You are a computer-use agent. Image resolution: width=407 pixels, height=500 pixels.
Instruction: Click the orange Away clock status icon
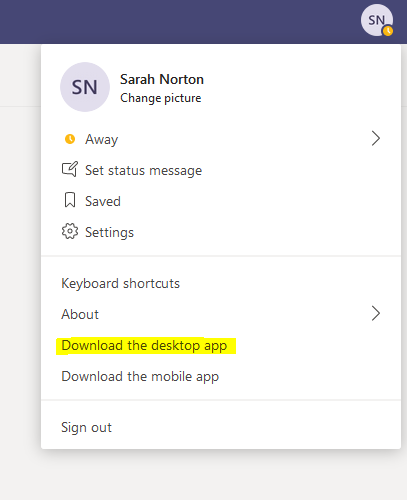(x=70, y=139)
